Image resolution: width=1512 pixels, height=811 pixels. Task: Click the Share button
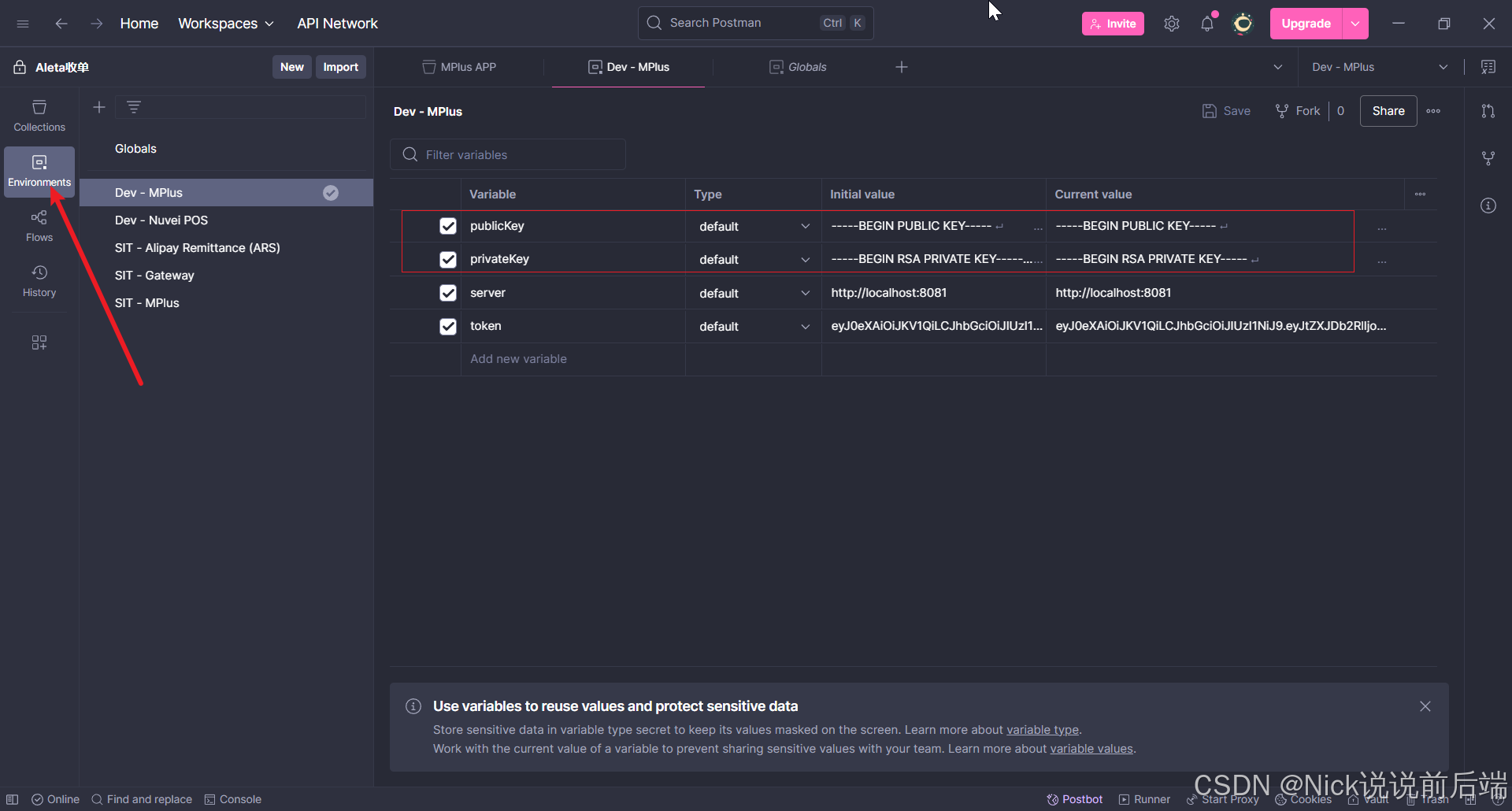1388,111
